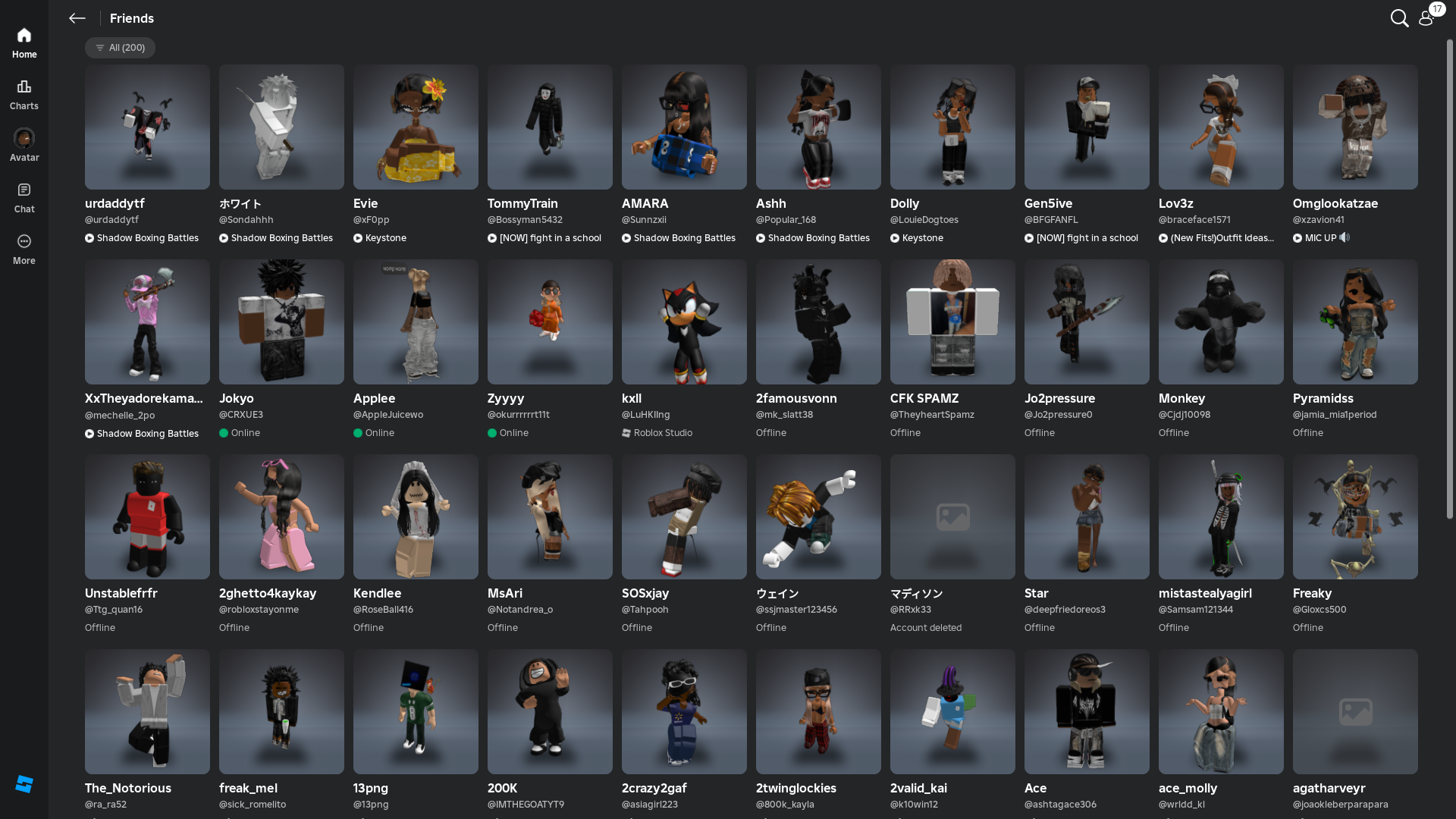Open the search magnifier icon
The width and height of the screenshot is (1456, 819).
coord(1399,18)
